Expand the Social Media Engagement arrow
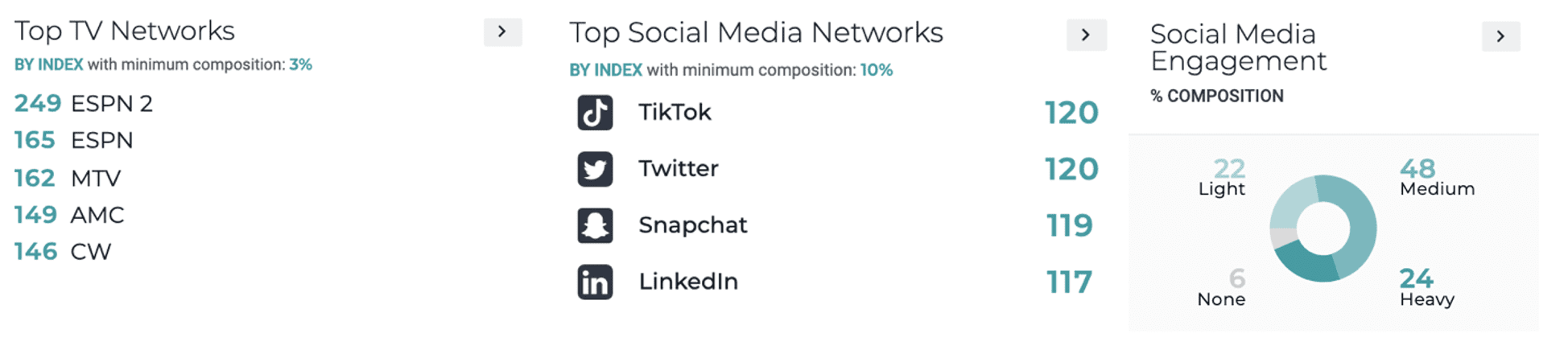This screenshot has height=354, width=1568. coord(1500,36)
